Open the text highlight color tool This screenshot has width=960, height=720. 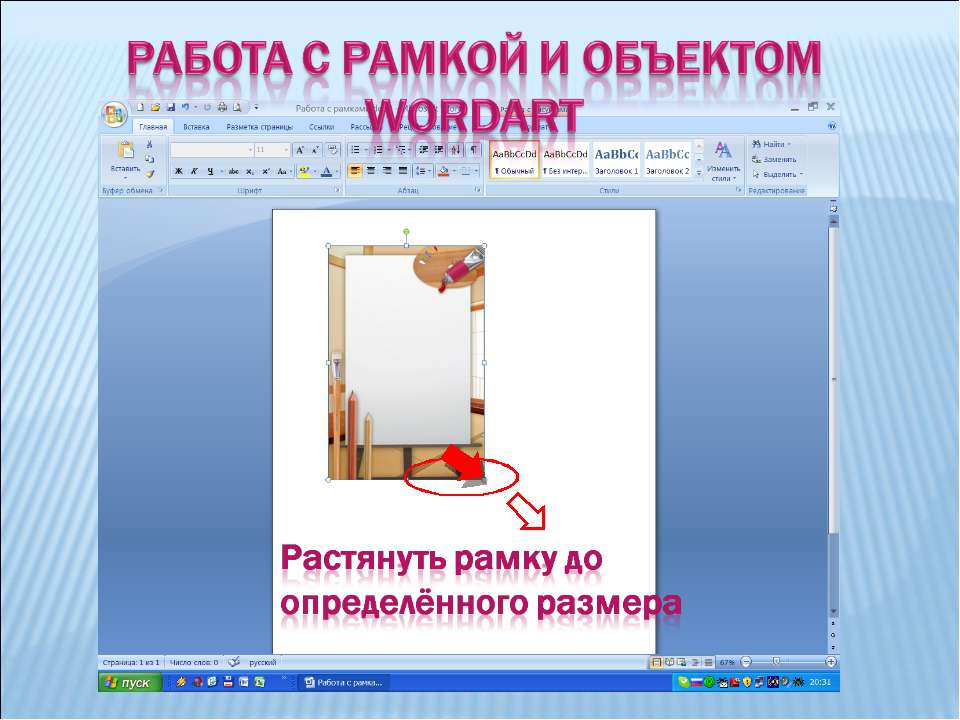tap(303, 171)
